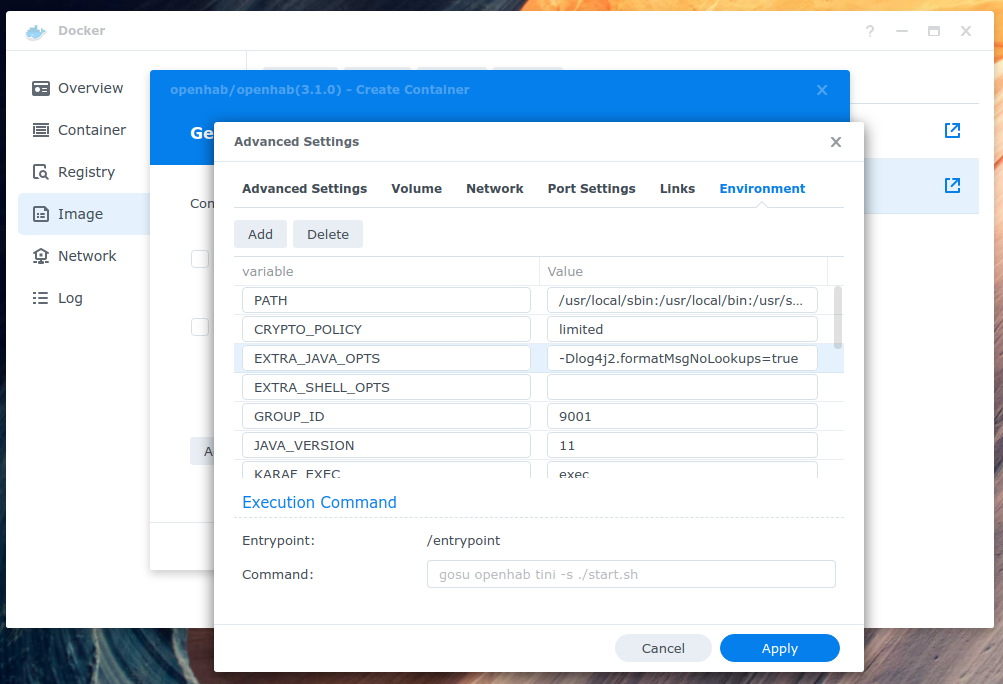Open the Network tab in Advanced Settings

494,188
